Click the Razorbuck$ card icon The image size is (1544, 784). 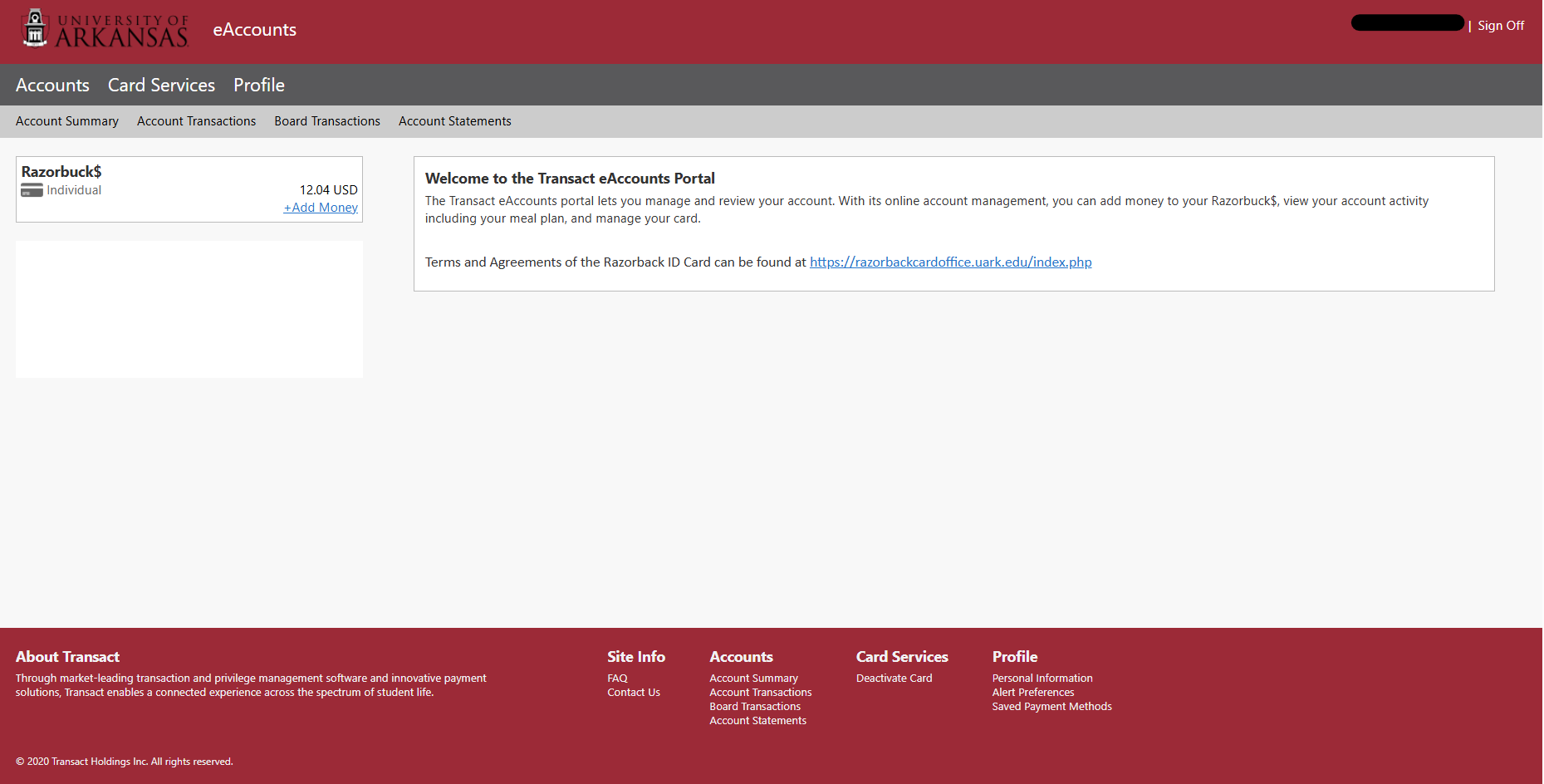(32, 191)
